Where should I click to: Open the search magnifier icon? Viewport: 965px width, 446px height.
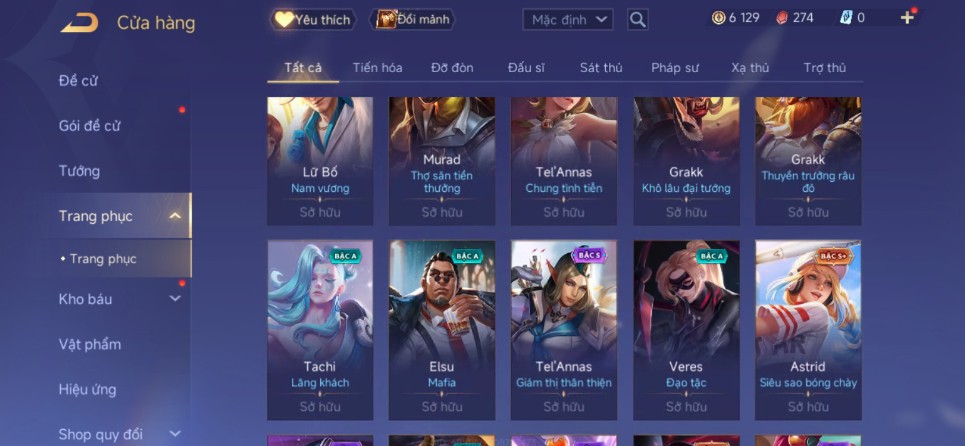pos(638,20)
